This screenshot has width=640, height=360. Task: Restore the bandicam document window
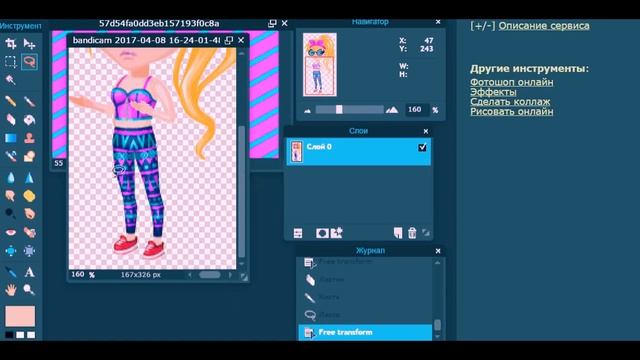[x=229, y=40]
